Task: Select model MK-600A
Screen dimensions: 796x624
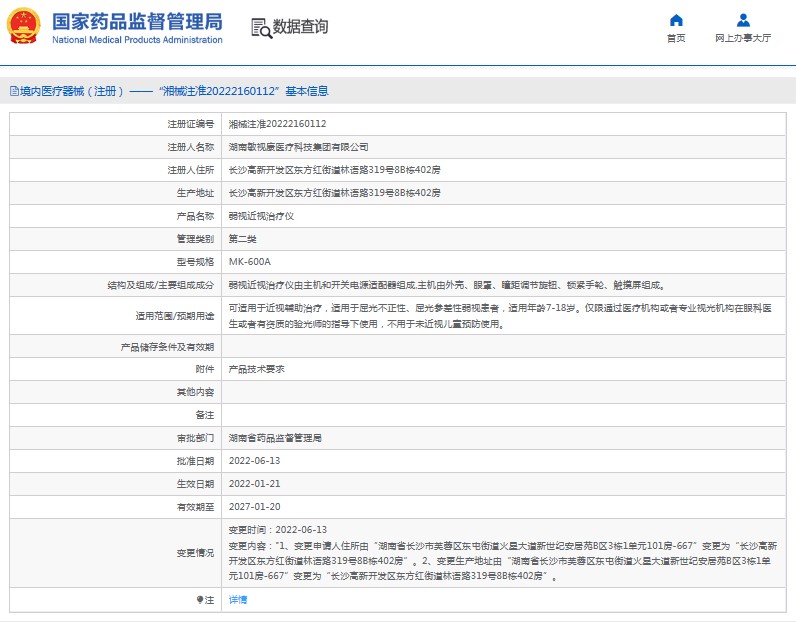Action: point(250,262)
